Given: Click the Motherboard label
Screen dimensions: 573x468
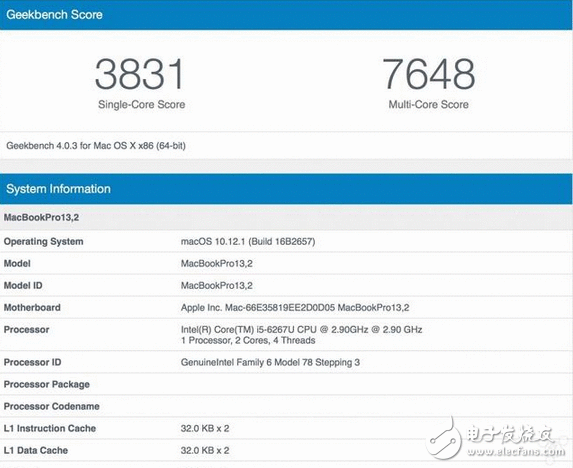Looking at the screenshot, I should click(32, 308).
